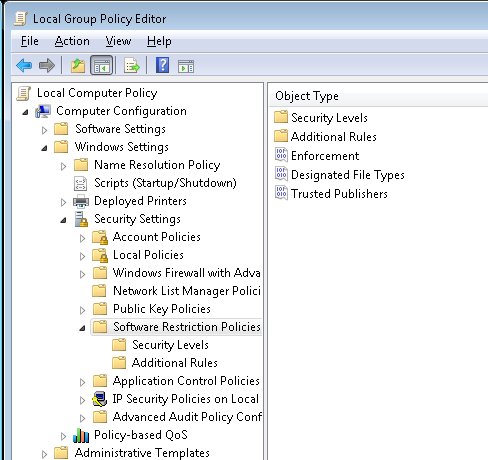Open Help via blue question mark icon
The width and height of the screenshot is (488, 460).
click(162, 65)
